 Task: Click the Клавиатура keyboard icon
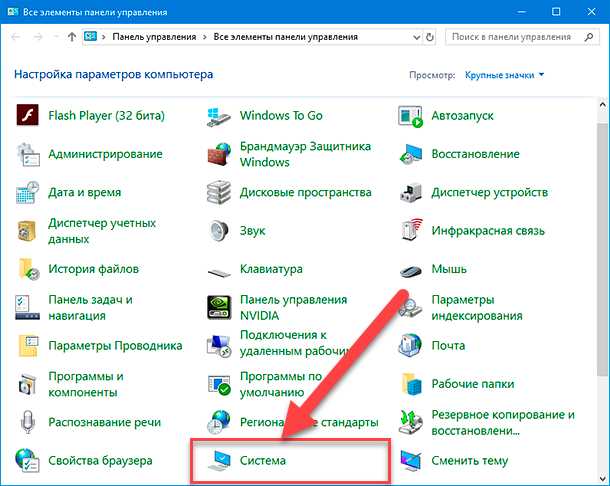click(x=219, y=272)
